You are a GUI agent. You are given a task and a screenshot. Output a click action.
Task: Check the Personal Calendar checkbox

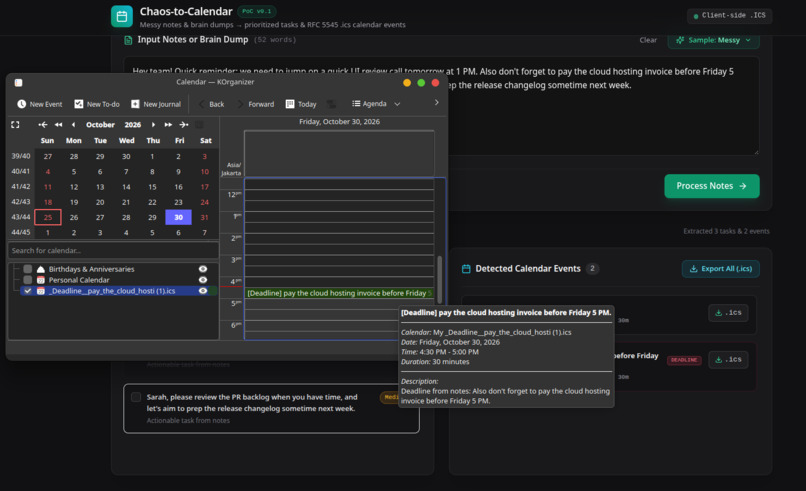pyautogui.click(x=28, y=280)
